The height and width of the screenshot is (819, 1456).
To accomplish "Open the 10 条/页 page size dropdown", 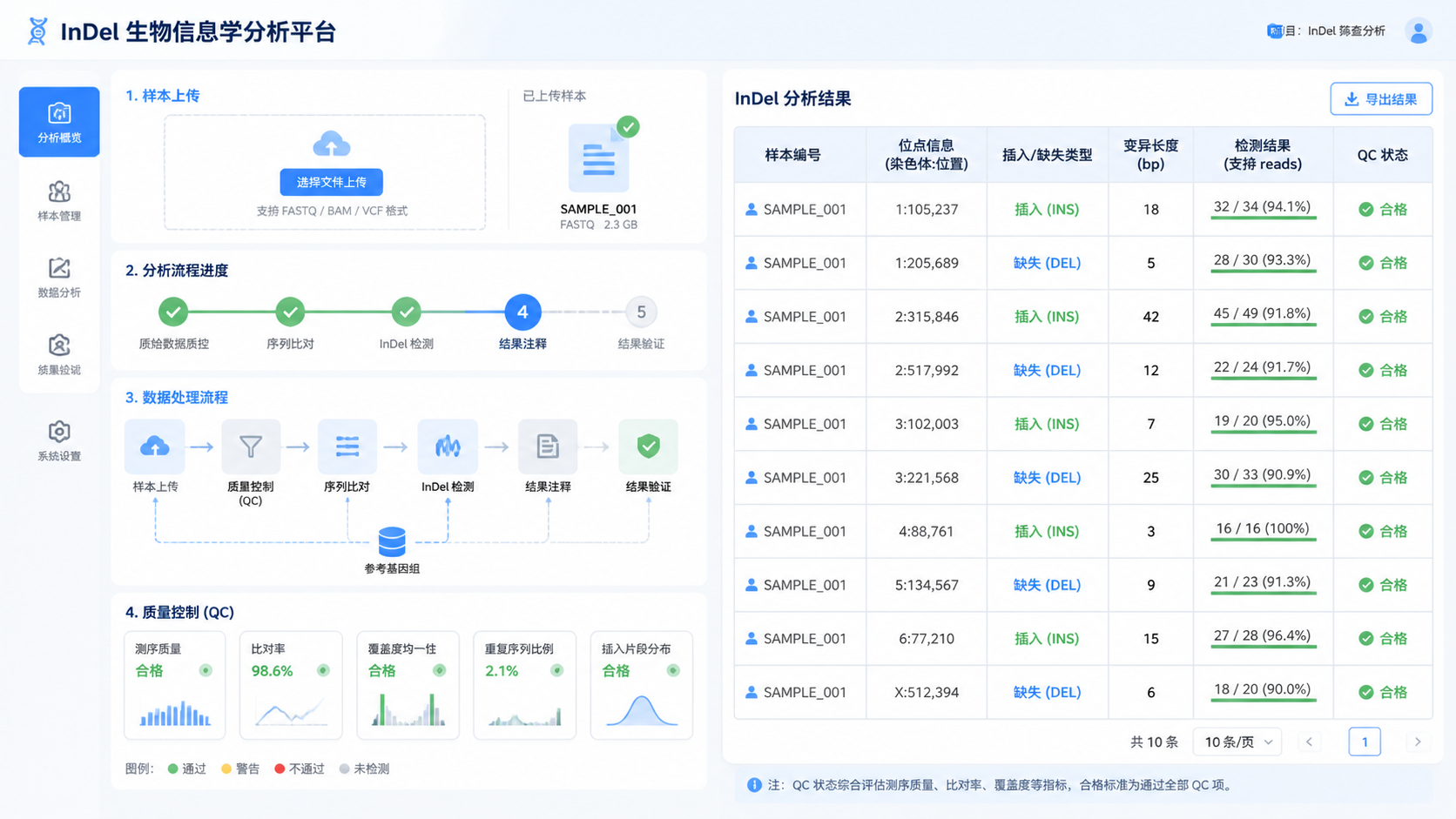I will [1237, 742].
